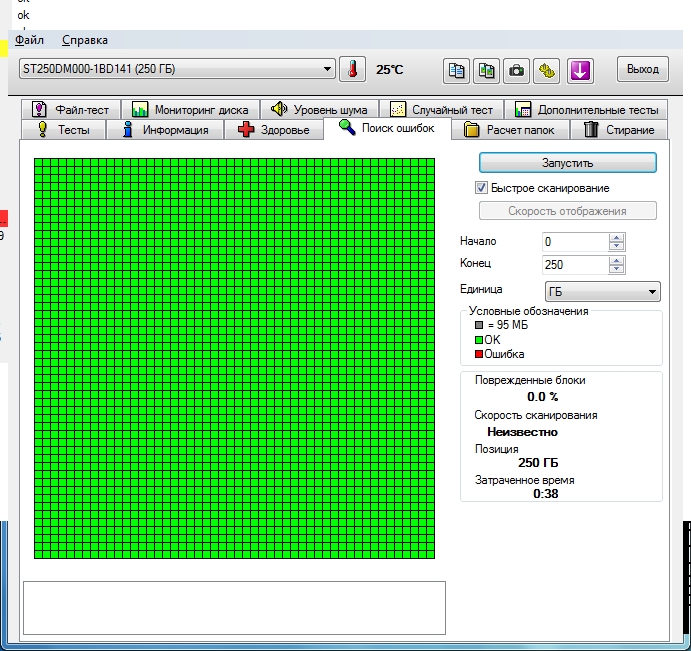Click the Скорость отображения button

pos(568,211)
